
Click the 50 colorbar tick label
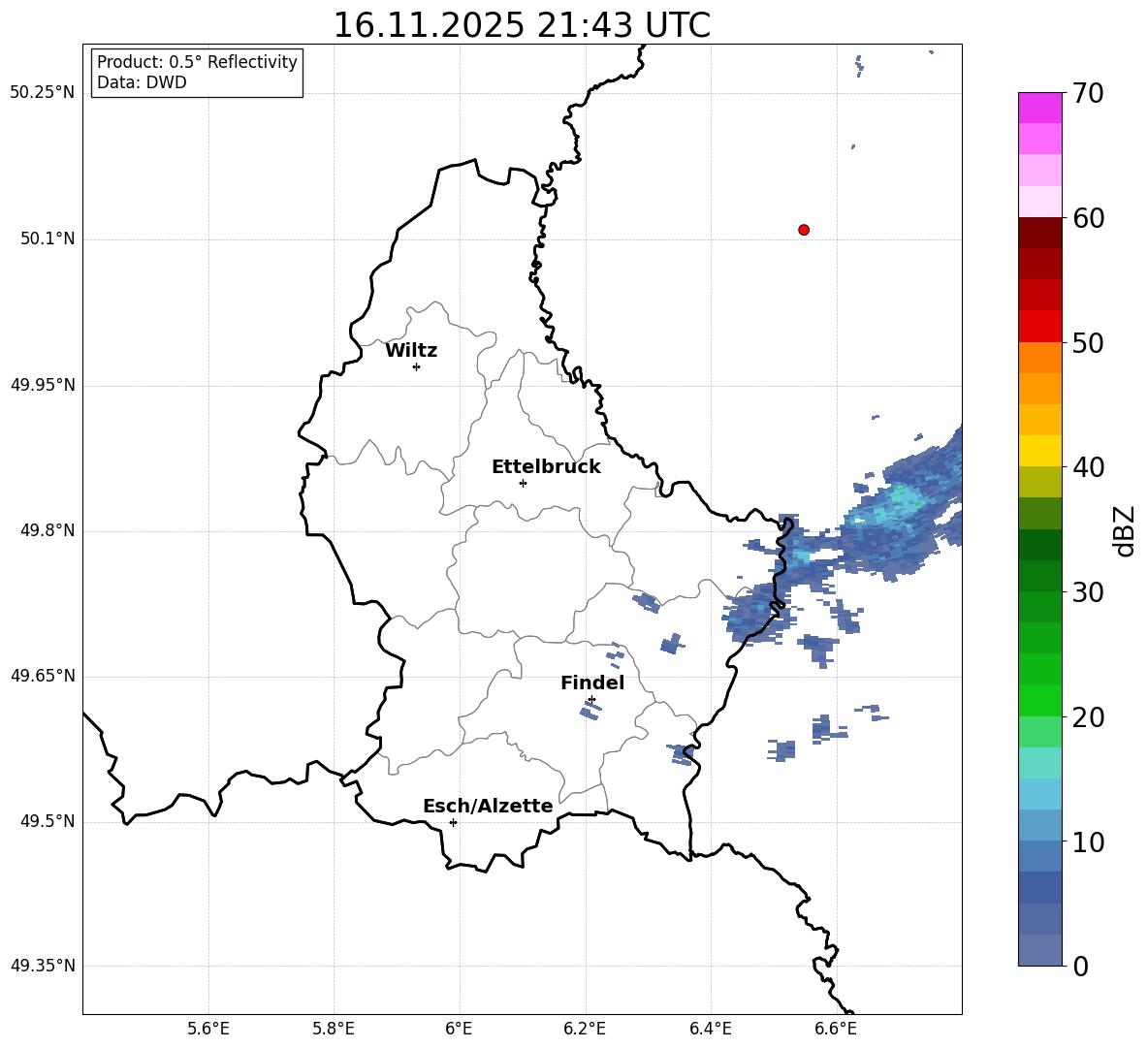tap(1088, 342)
